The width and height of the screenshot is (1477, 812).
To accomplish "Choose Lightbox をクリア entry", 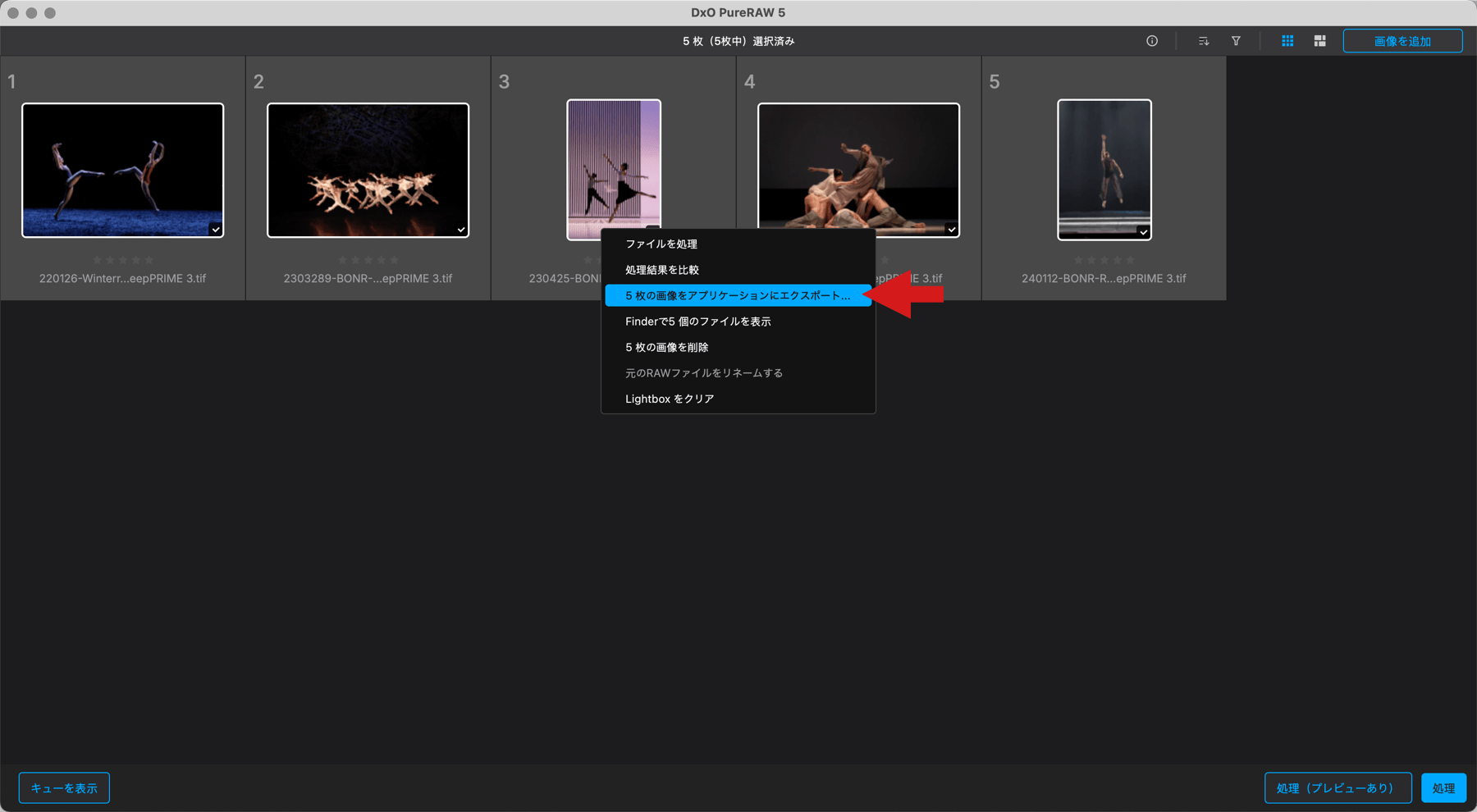I will [738, 399].
